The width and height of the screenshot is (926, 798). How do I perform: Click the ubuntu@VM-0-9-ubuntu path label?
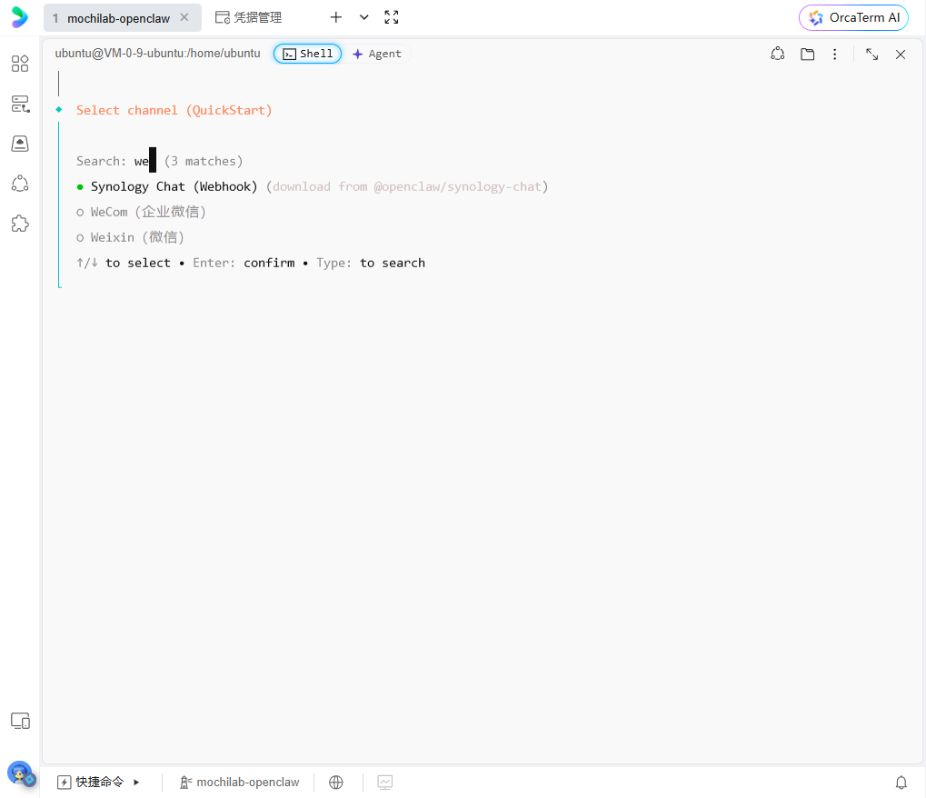point(157,53)
